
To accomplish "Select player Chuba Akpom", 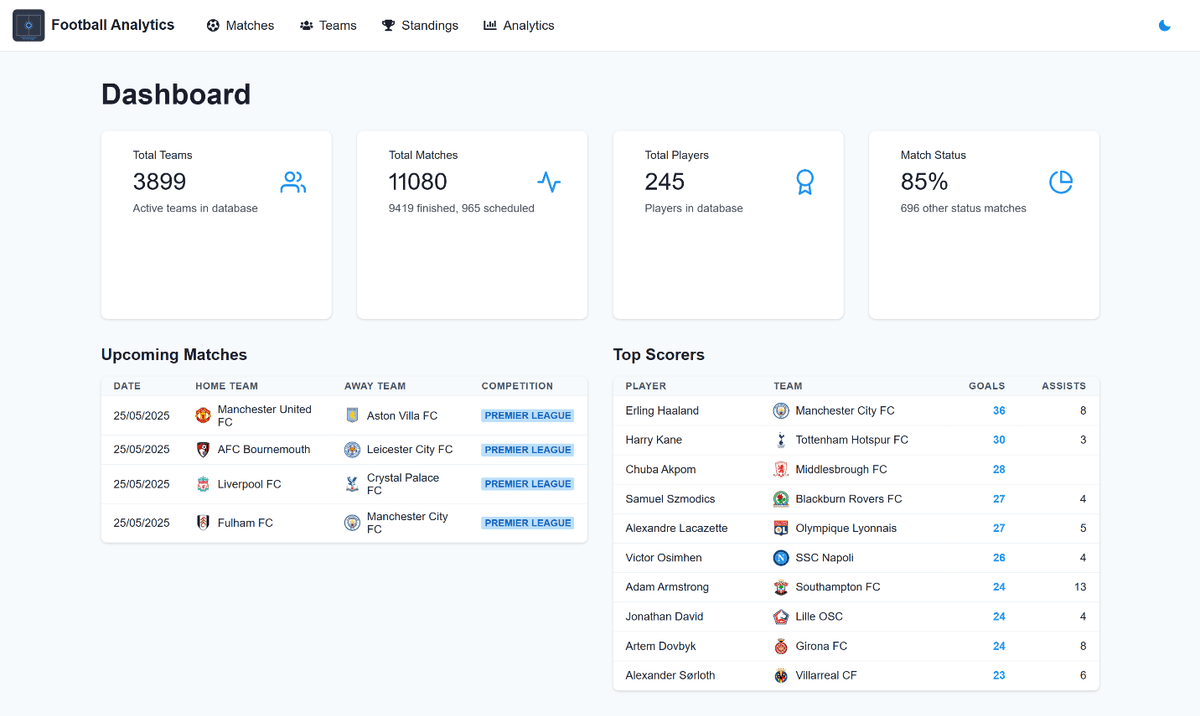I will coord(660,469).
